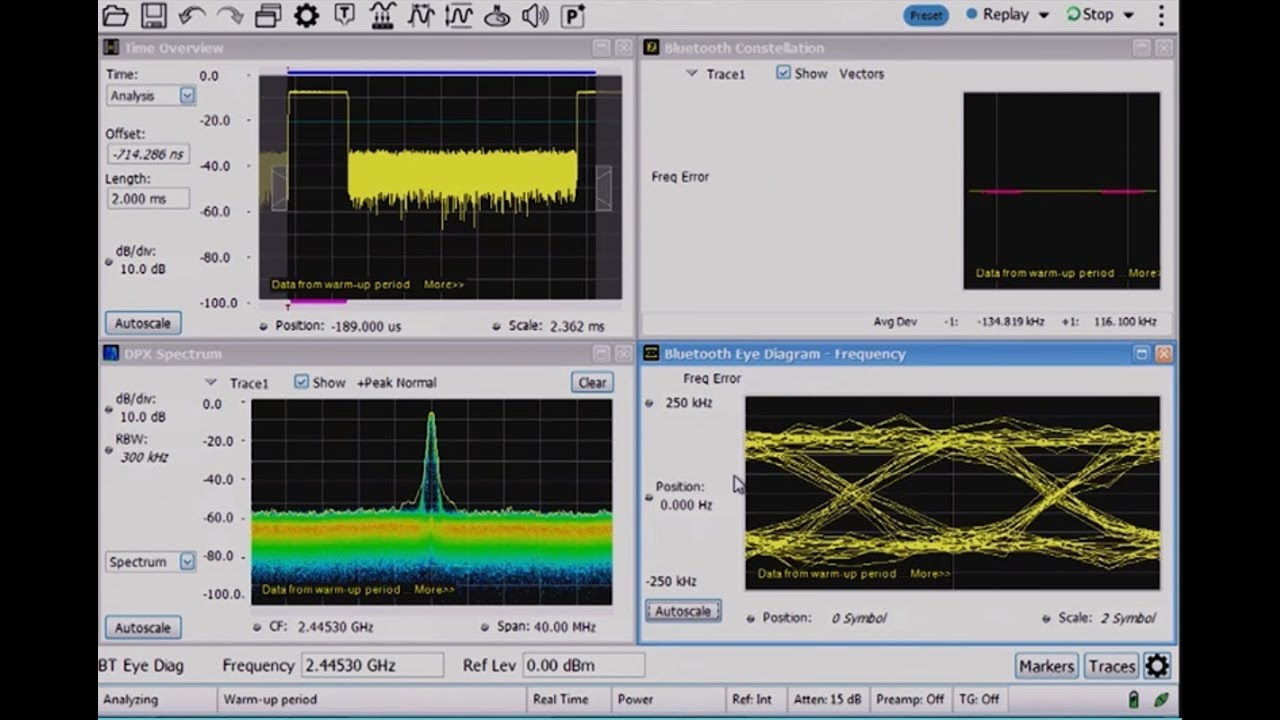Click the green leaf status icon
This screenshot has height=720, width=1280.
1160,700
